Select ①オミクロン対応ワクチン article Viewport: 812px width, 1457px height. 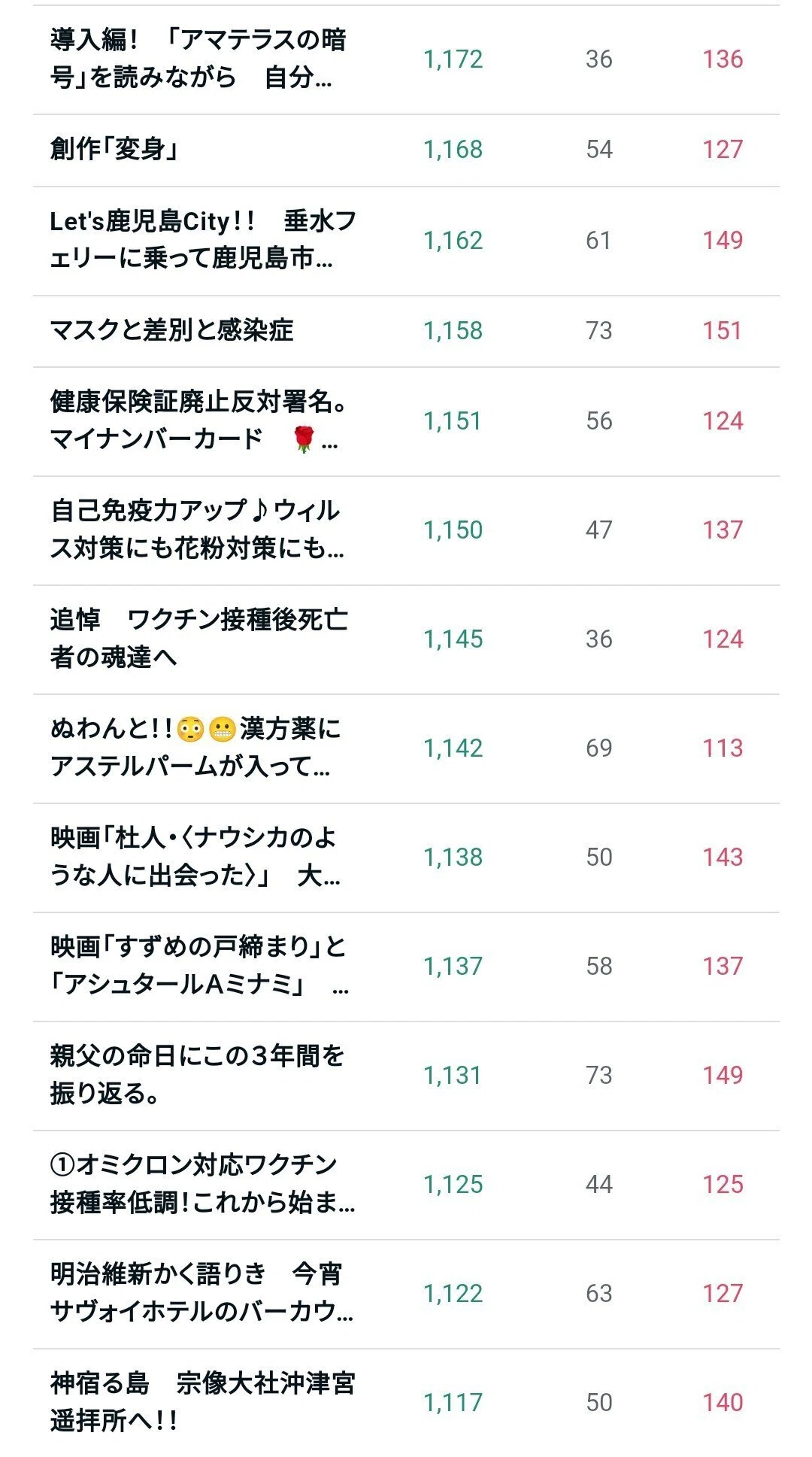pos(203,1184)
